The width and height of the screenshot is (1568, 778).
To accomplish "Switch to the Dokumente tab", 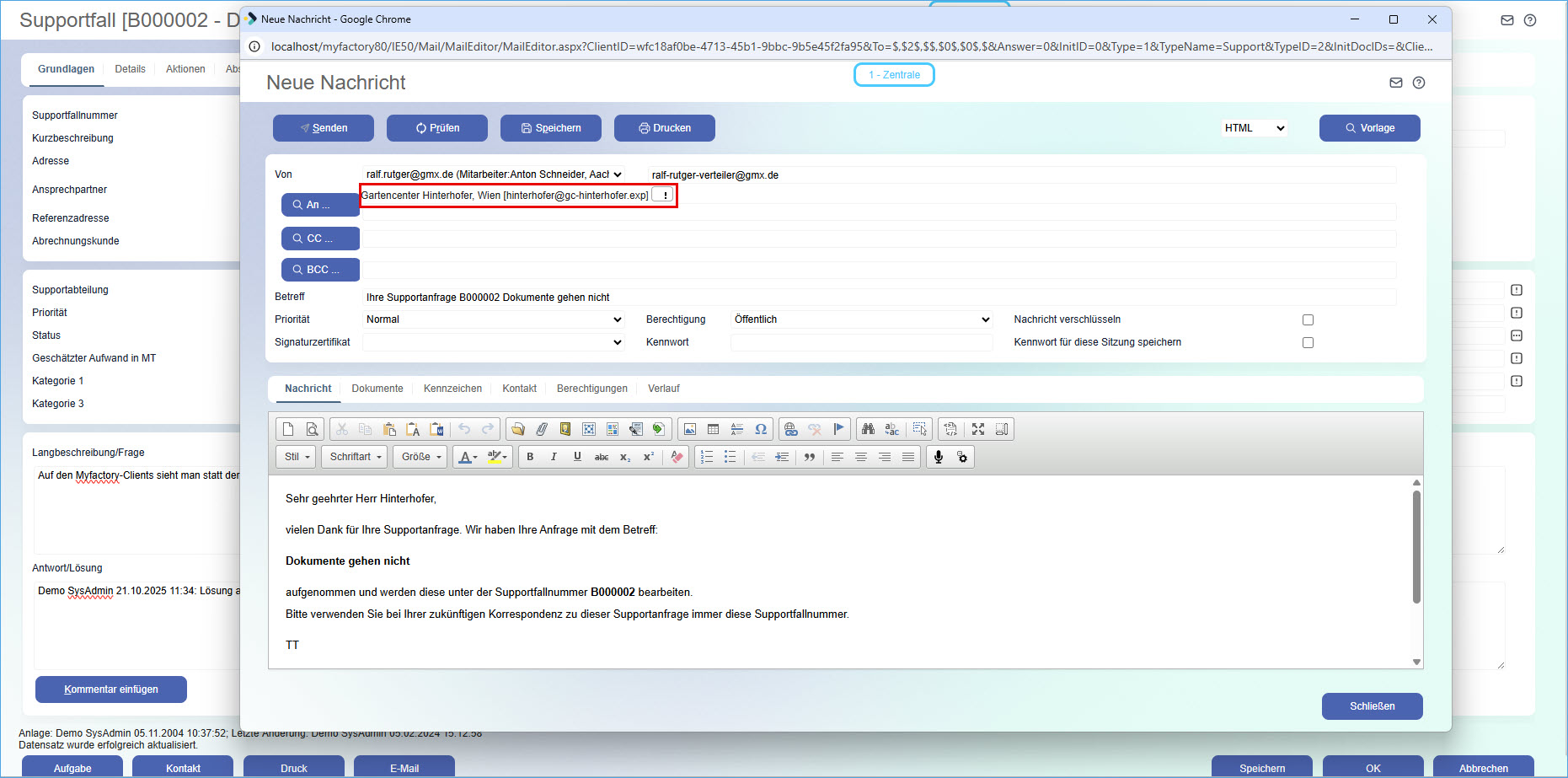I will [377, 389].
